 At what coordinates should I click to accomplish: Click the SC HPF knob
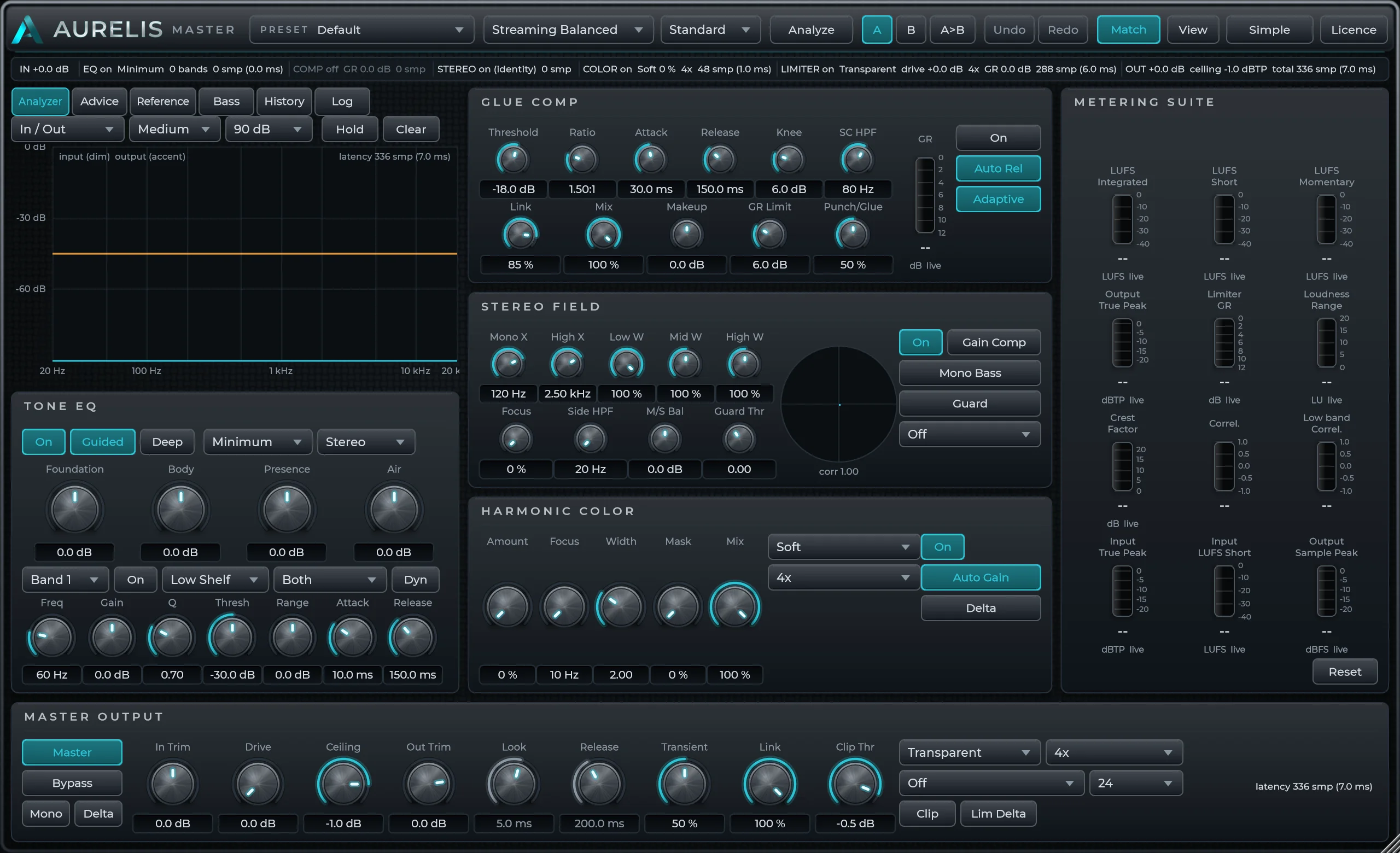(857, 160)
